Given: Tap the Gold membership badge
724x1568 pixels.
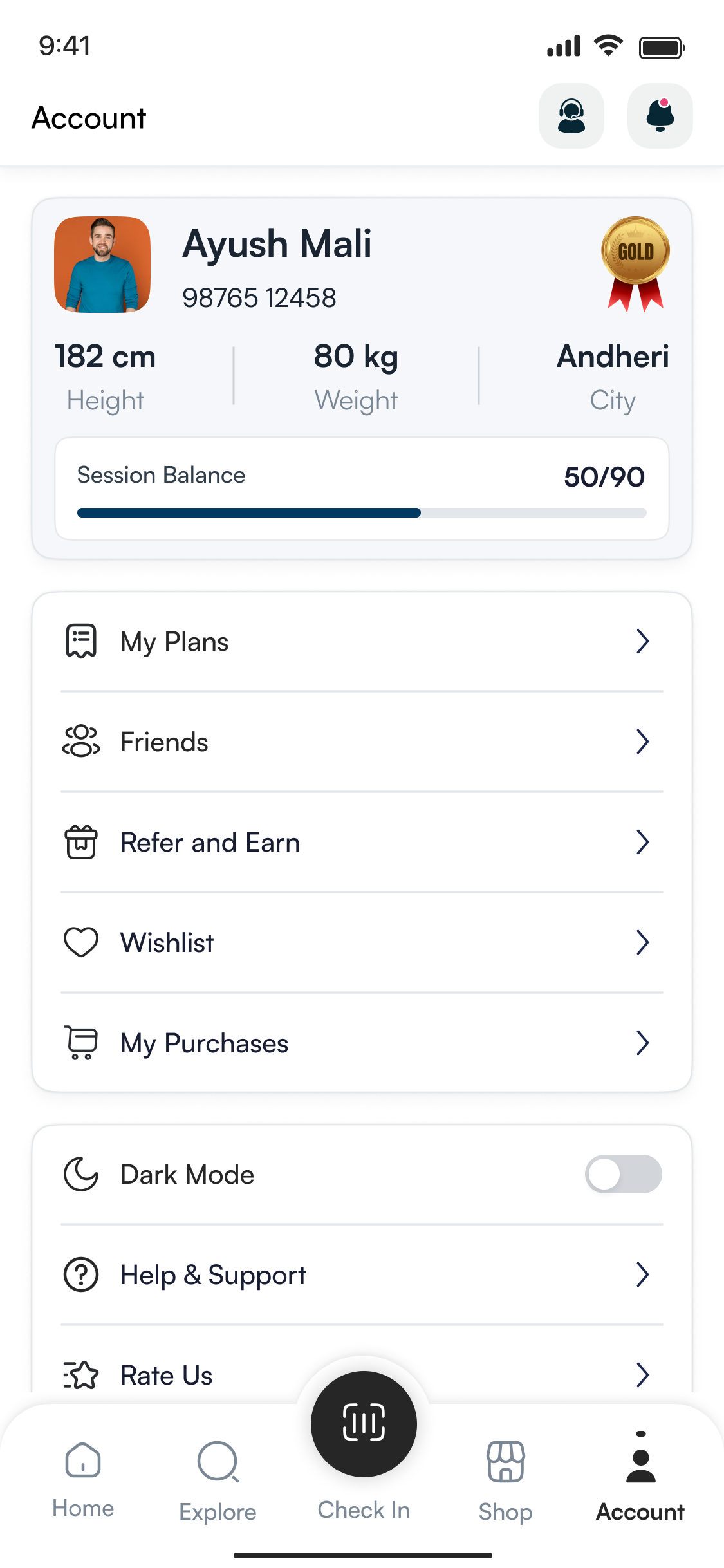Looking at the screenshot, I should pos(635,263).
